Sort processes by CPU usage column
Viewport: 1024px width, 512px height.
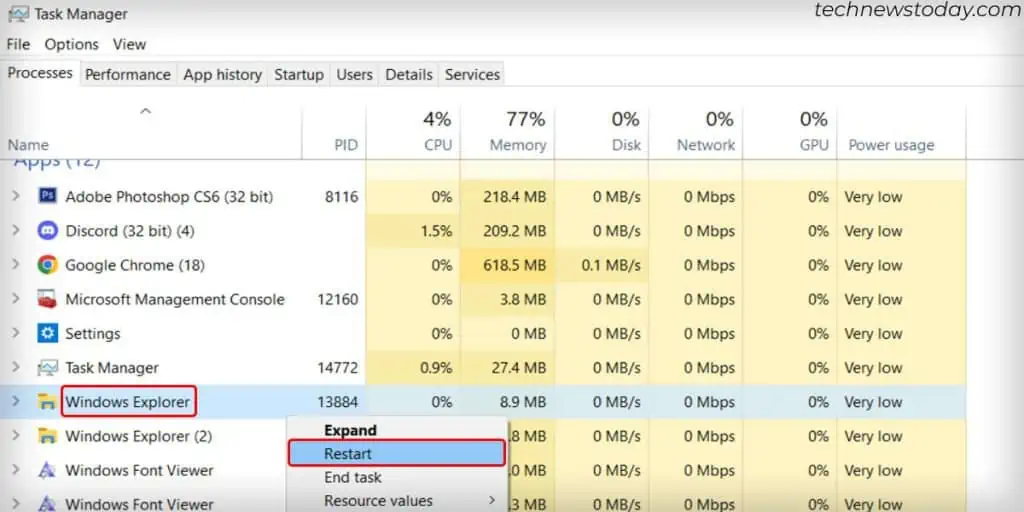[x=413, y=133]
